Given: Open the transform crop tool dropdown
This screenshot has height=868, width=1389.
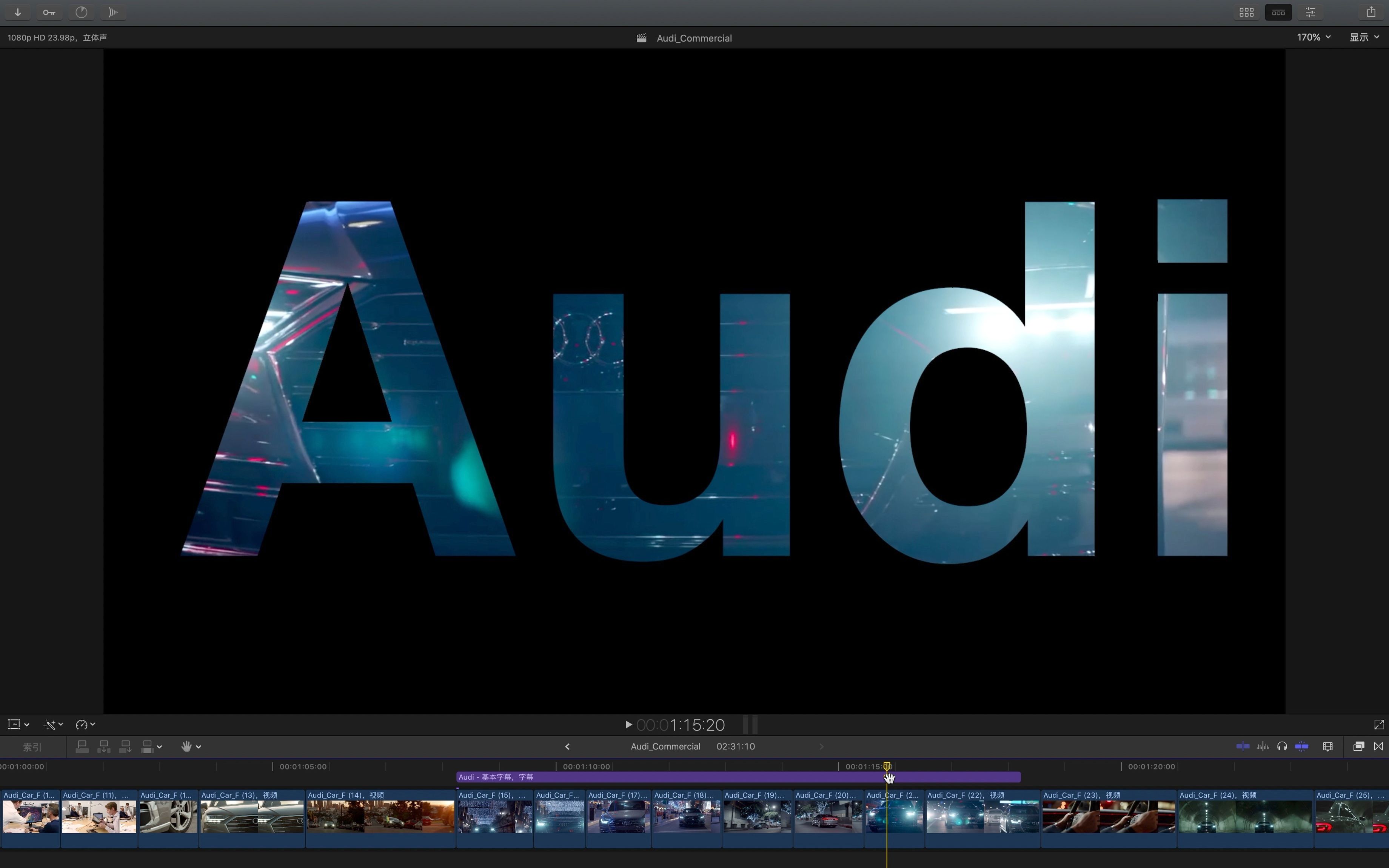Looking at the screenshot, I should 18,725.
